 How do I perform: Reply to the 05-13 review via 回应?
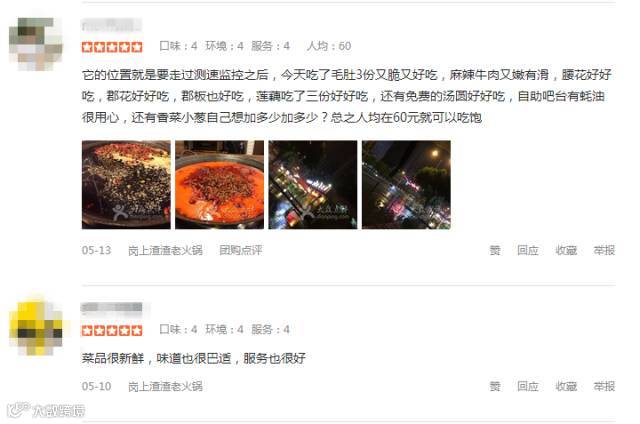(528, 250)
